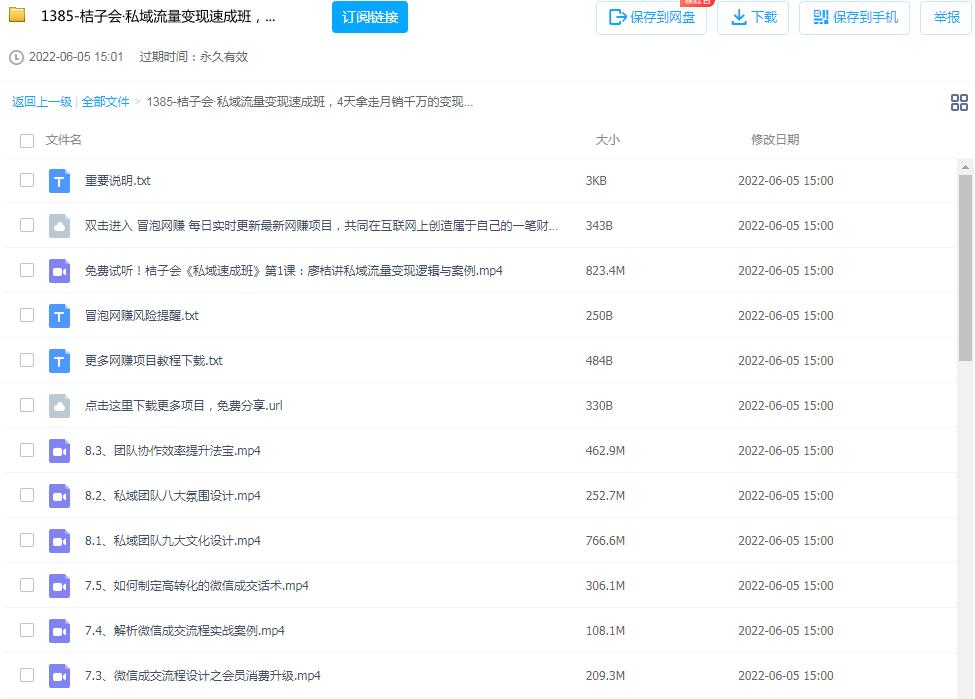Viewport: 975px width, 699px height.
Task: Click video icon for 7.5 微信成交话术
Action: (x=59, y=586)
